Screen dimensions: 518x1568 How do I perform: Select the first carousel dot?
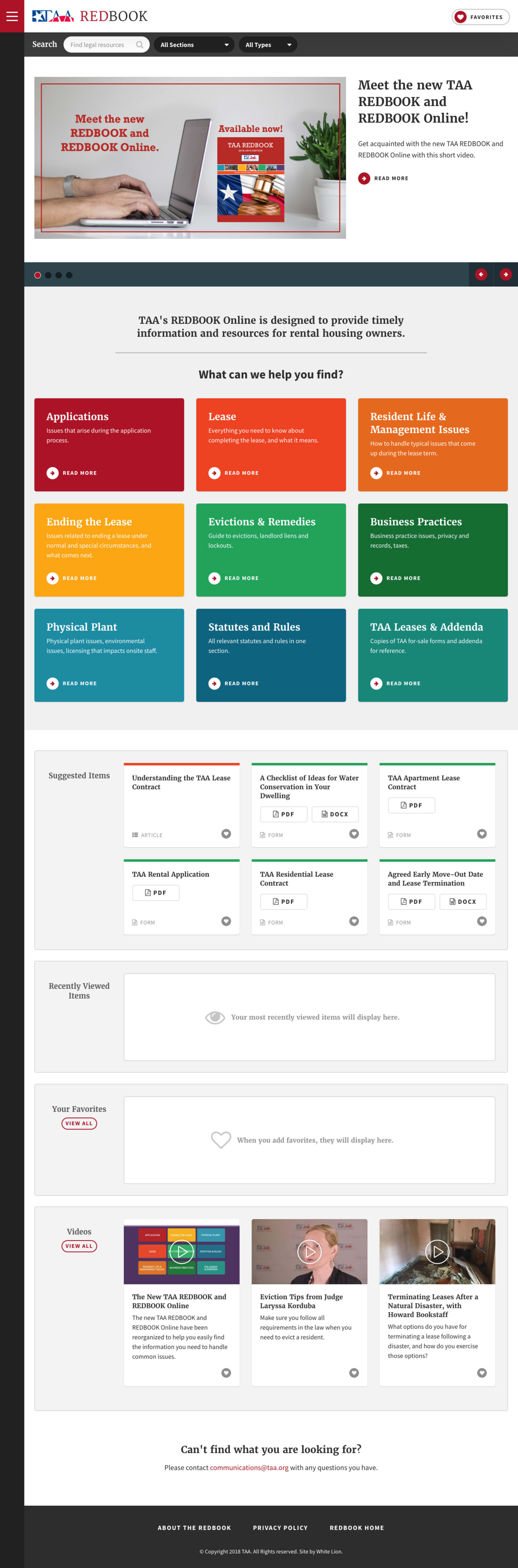(38, 275)
